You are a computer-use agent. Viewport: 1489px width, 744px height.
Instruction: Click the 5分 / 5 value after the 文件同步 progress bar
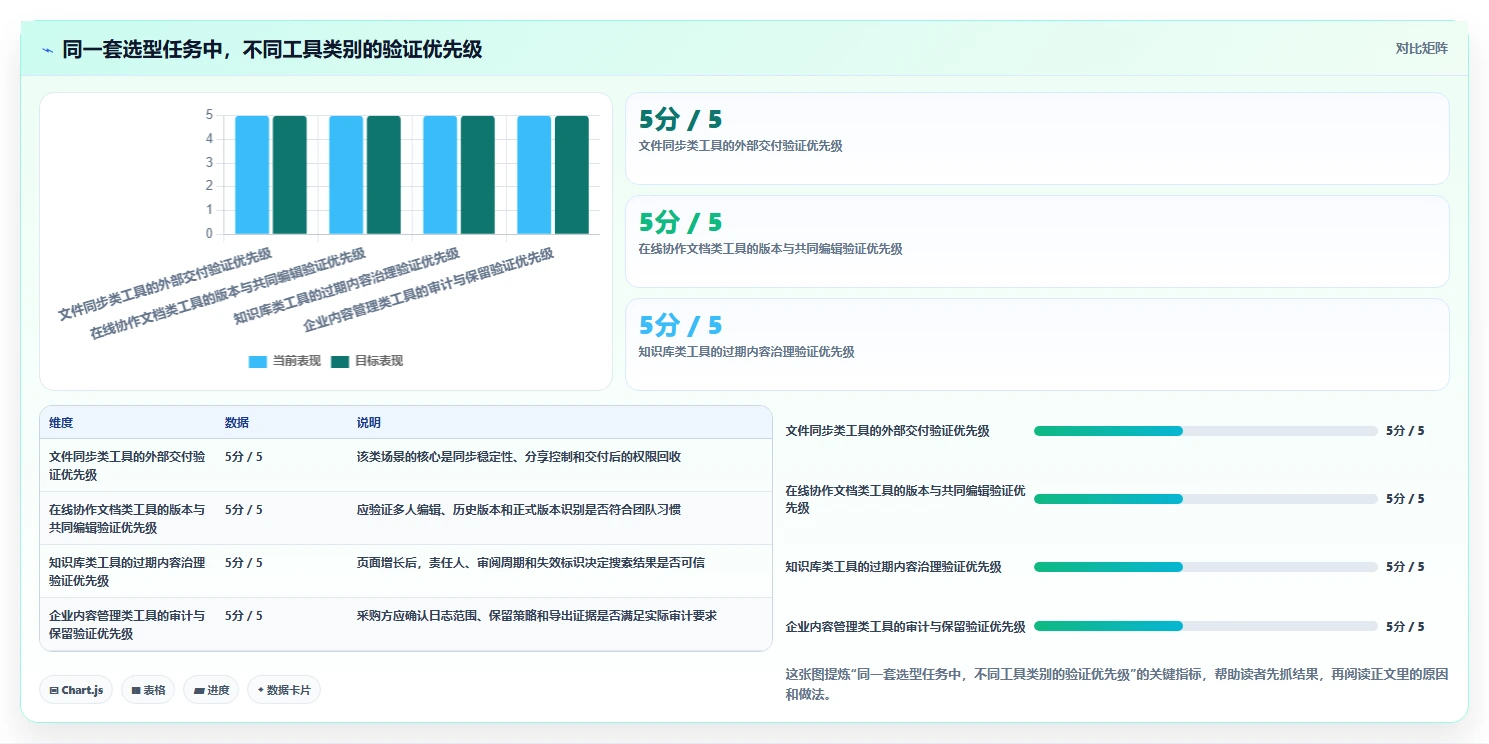(1405, 431)
